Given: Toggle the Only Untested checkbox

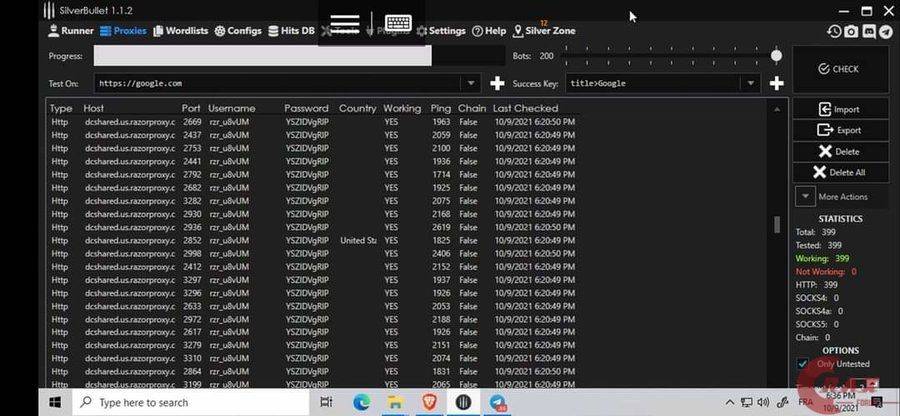Looking at the screenshot, I should 802,364.
